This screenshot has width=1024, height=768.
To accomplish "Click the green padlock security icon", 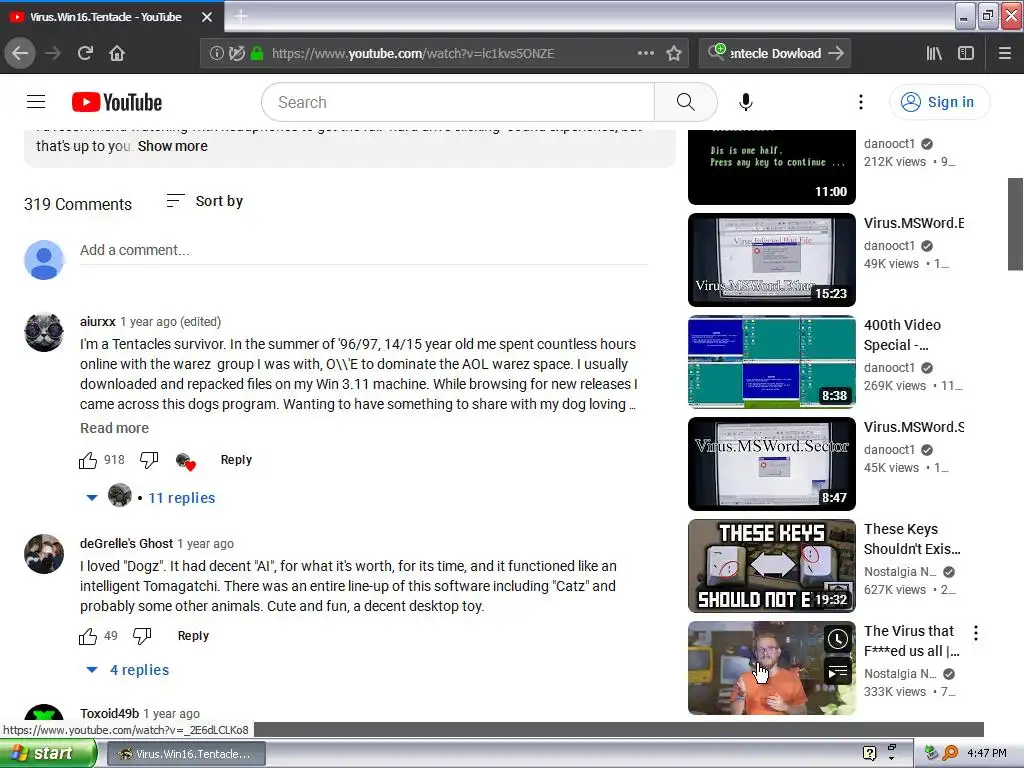I will 257,54.
